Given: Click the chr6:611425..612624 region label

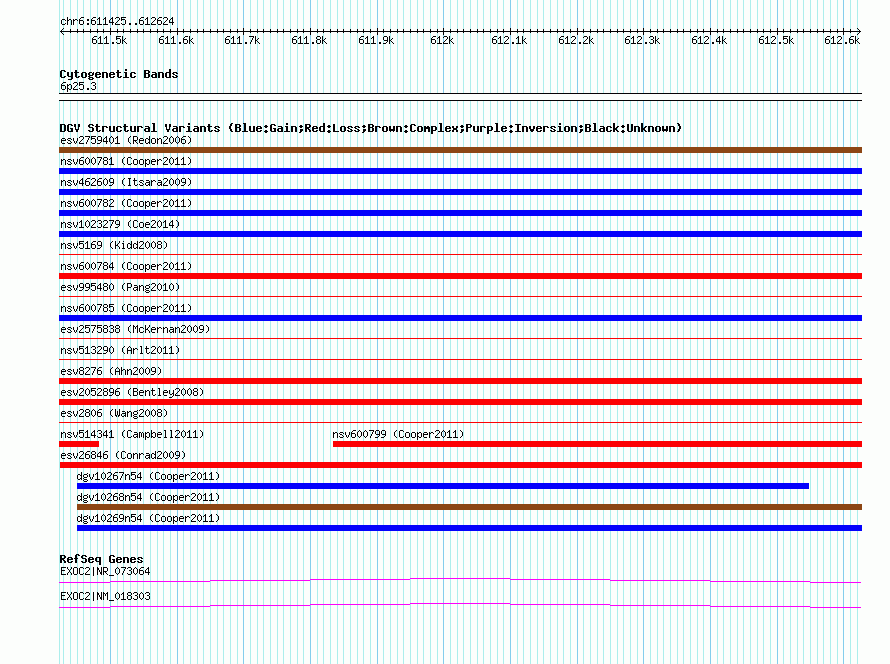Looking at the screenshot, I should tap(117, 21).
